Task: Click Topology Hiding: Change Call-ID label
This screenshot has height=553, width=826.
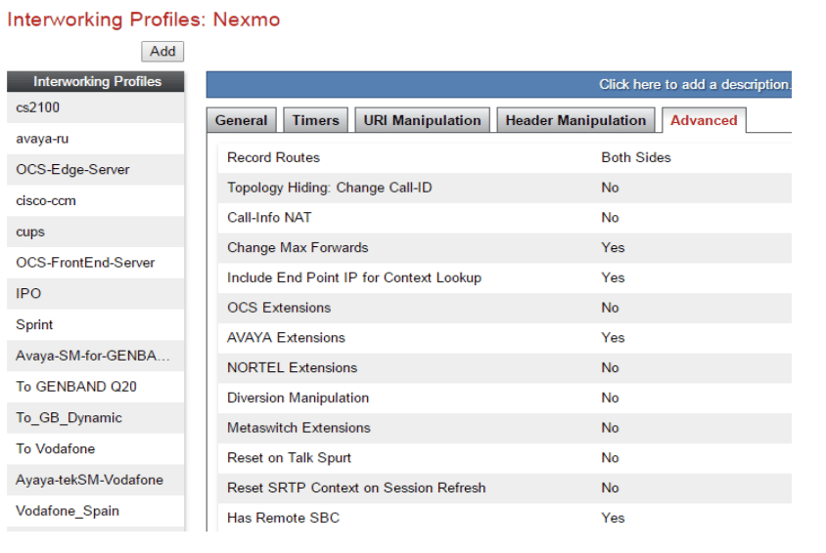Action: [x=329, y=187]
